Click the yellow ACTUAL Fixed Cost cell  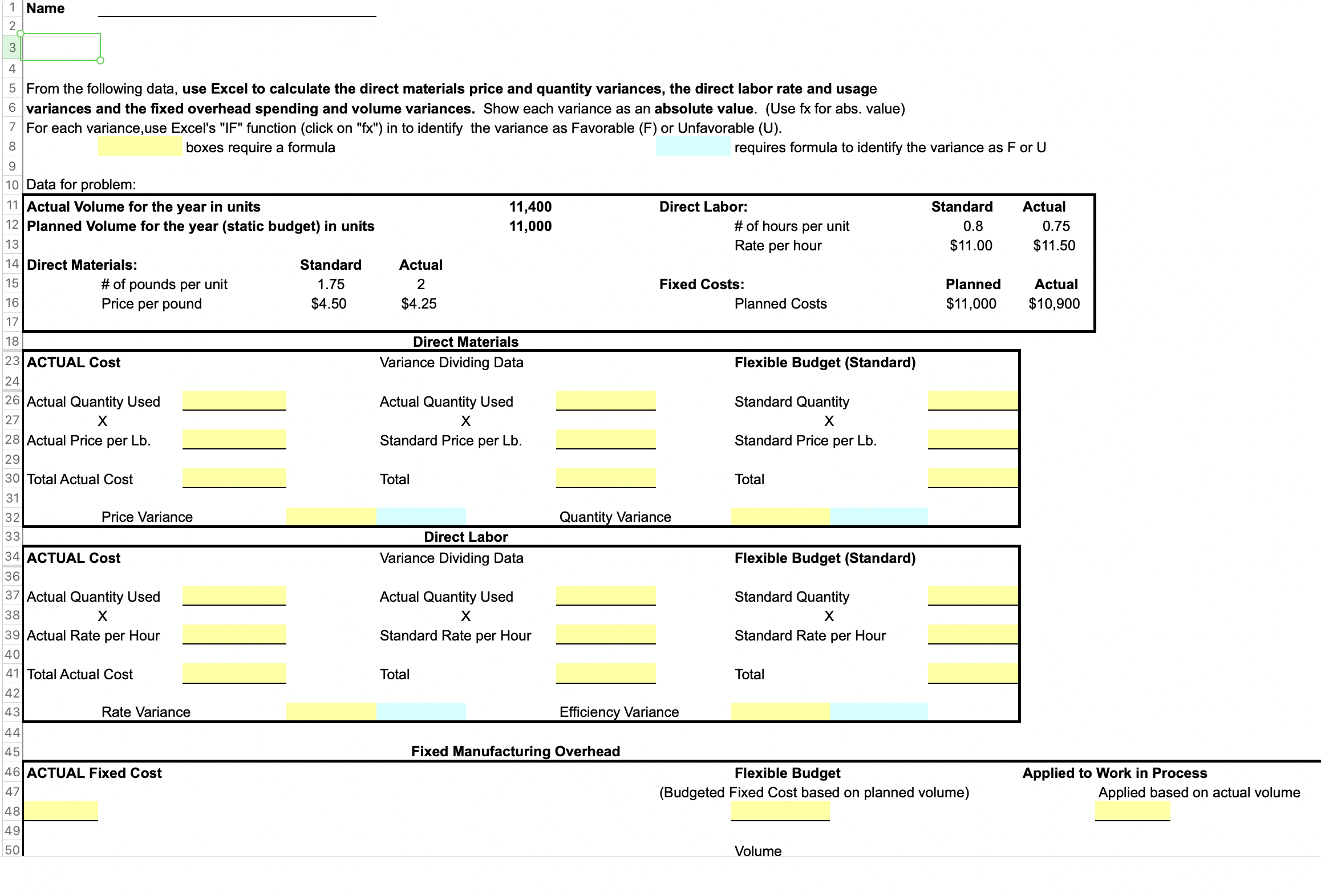coord(61,810)
